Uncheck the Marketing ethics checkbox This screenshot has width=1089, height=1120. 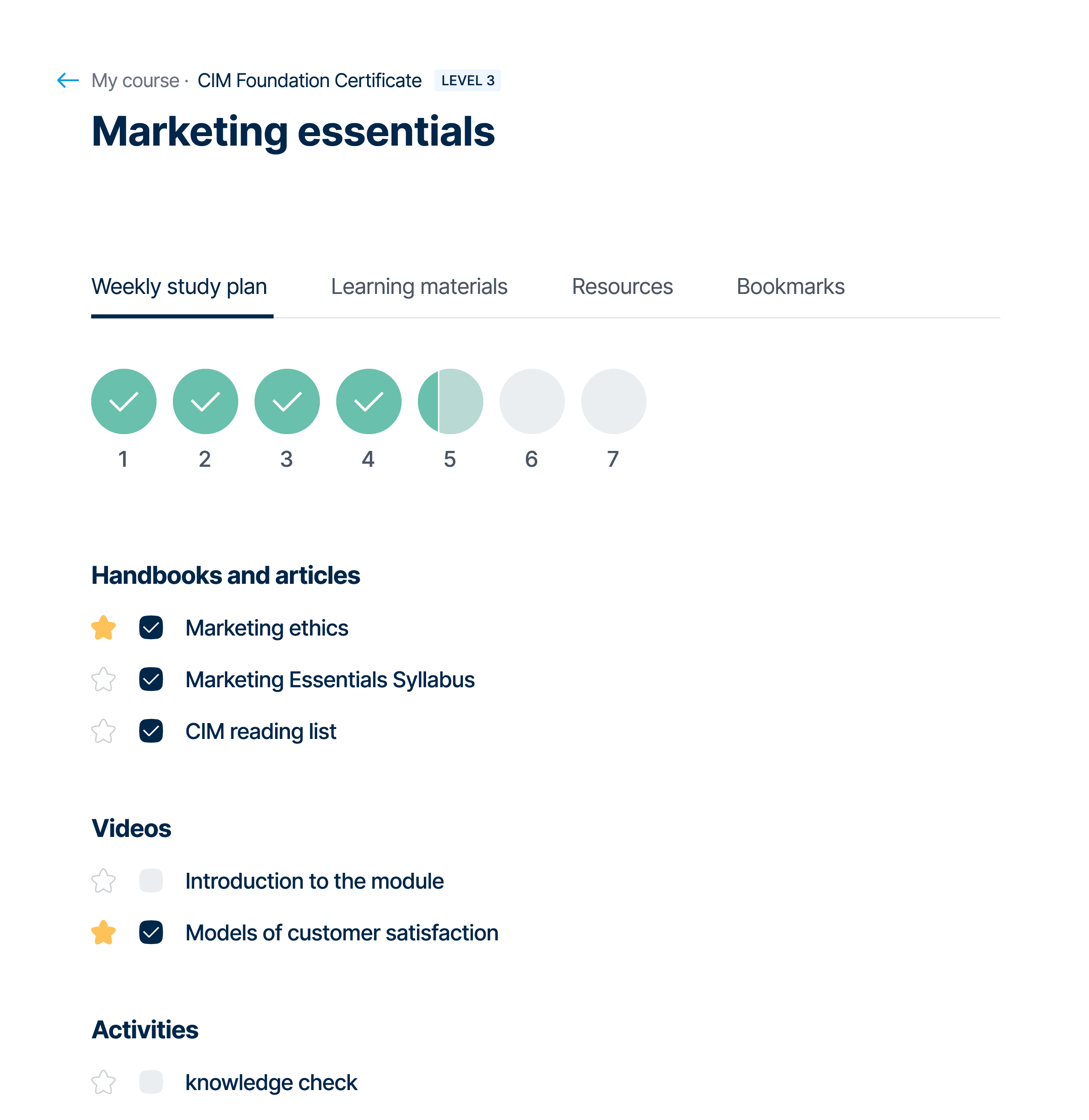[x=151, y=628]
